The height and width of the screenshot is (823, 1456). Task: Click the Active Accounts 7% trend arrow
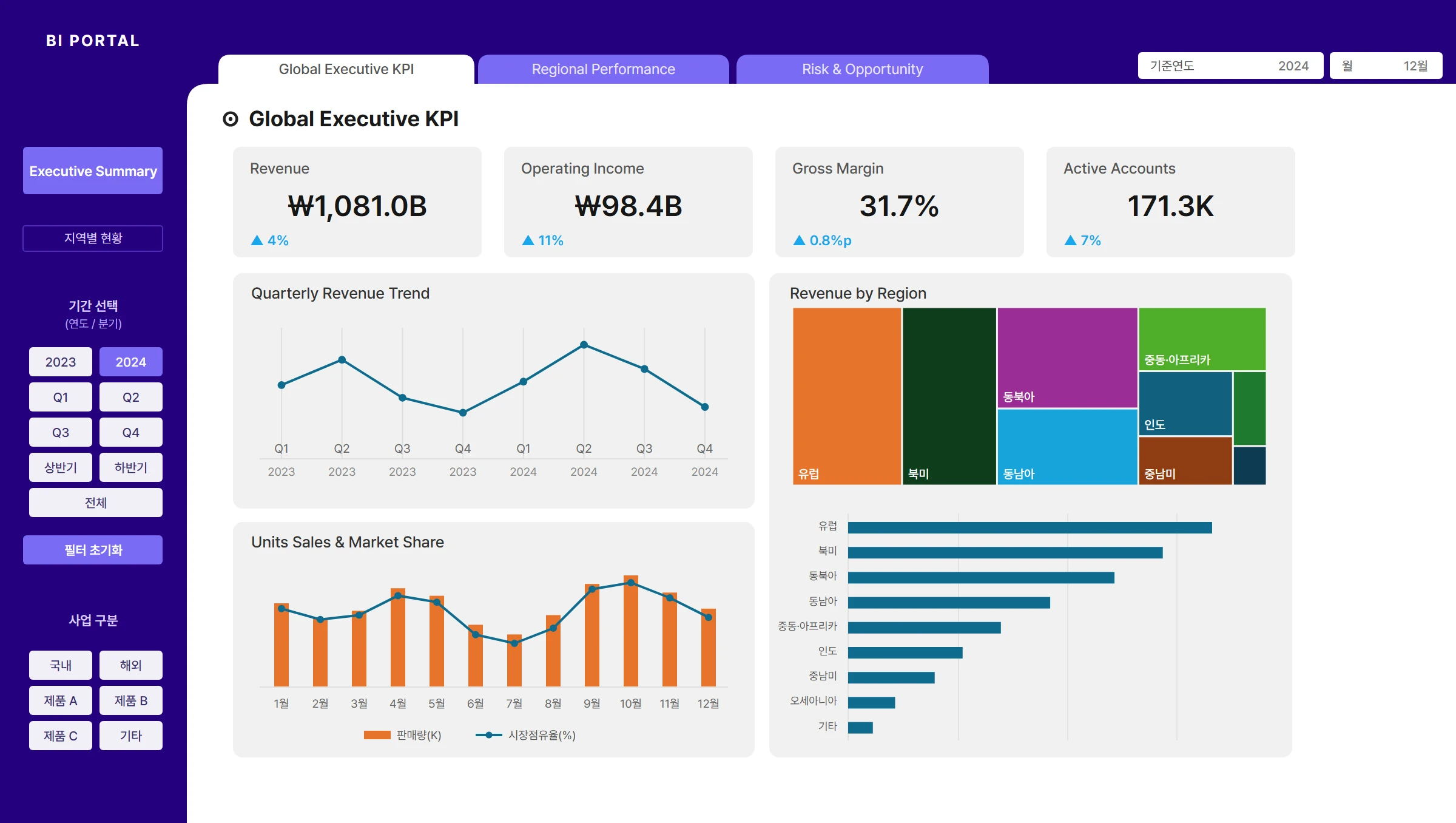[x=1071, y=240]
